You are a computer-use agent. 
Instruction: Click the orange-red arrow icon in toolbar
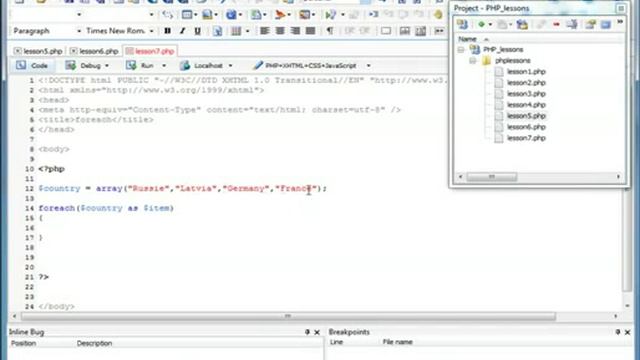(280, 15)
